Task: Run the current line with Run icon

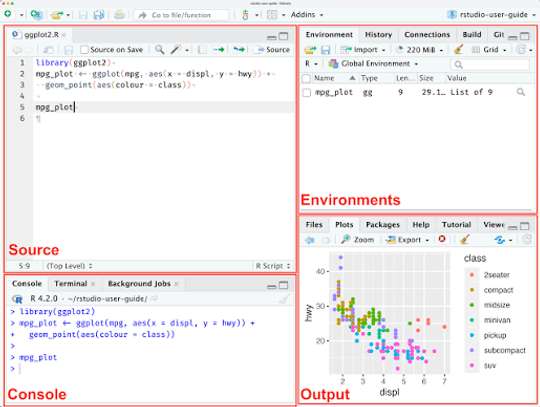Action: click(x=218, y=50)
